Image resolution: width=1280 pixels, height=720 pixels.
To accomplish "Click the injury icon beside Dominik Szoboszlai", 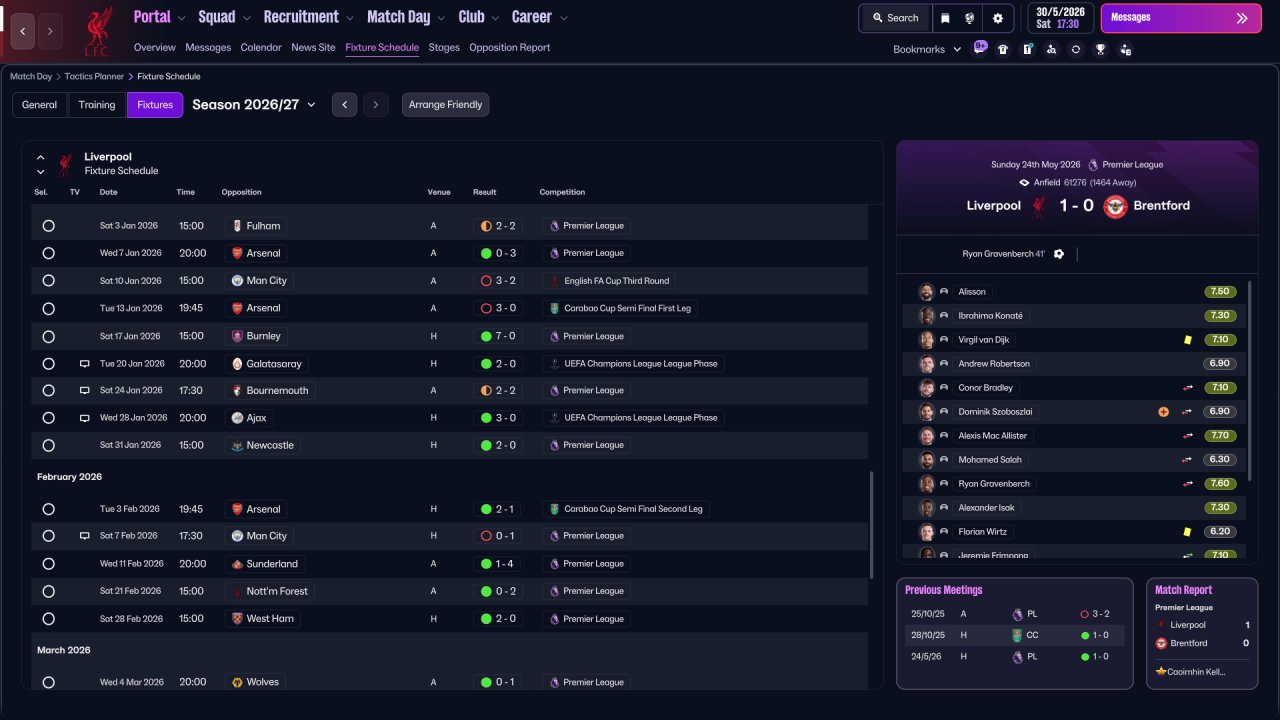I will pos(1163,412).
